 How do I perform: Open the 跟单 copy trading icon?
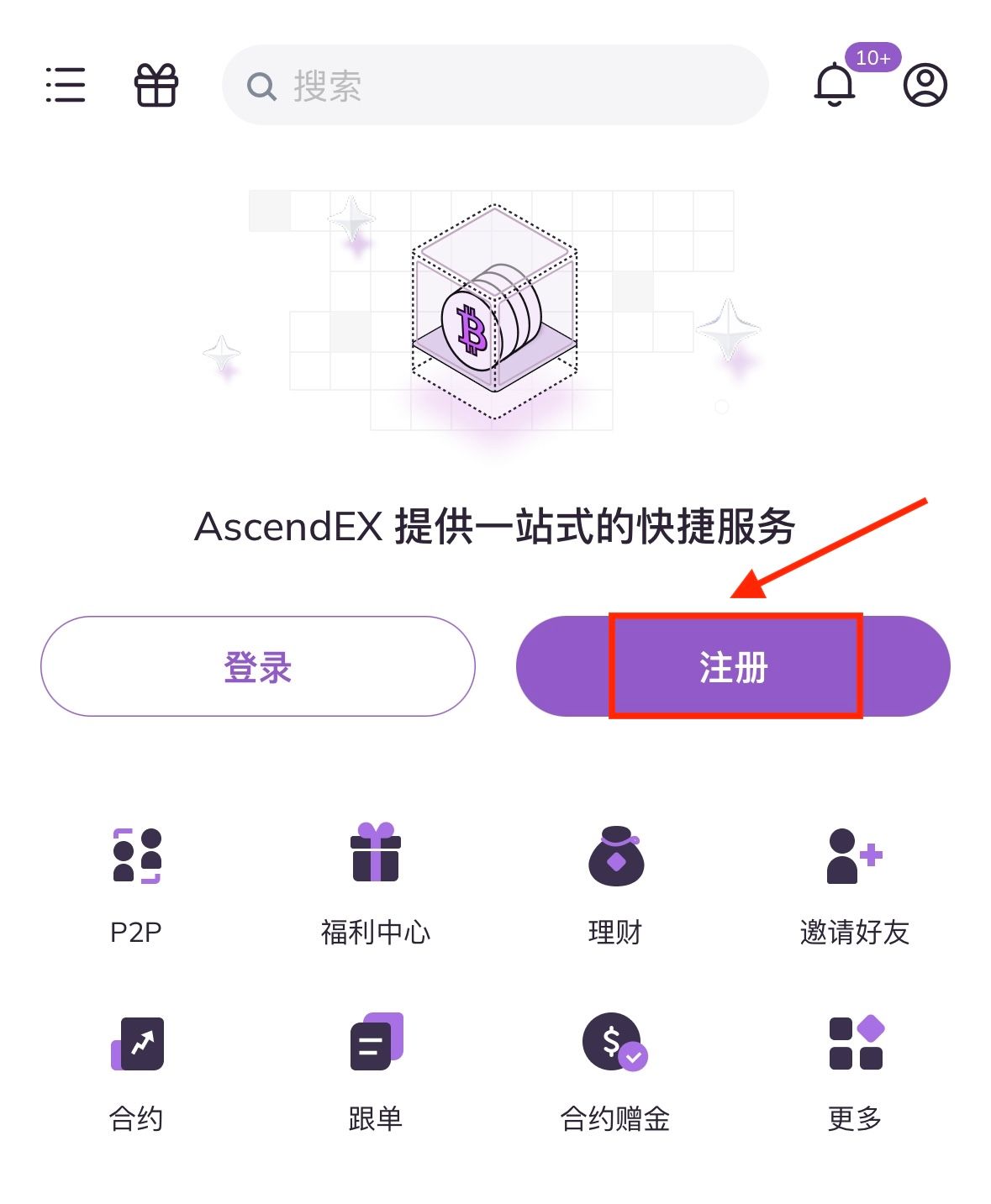(x=377, y=1041)
